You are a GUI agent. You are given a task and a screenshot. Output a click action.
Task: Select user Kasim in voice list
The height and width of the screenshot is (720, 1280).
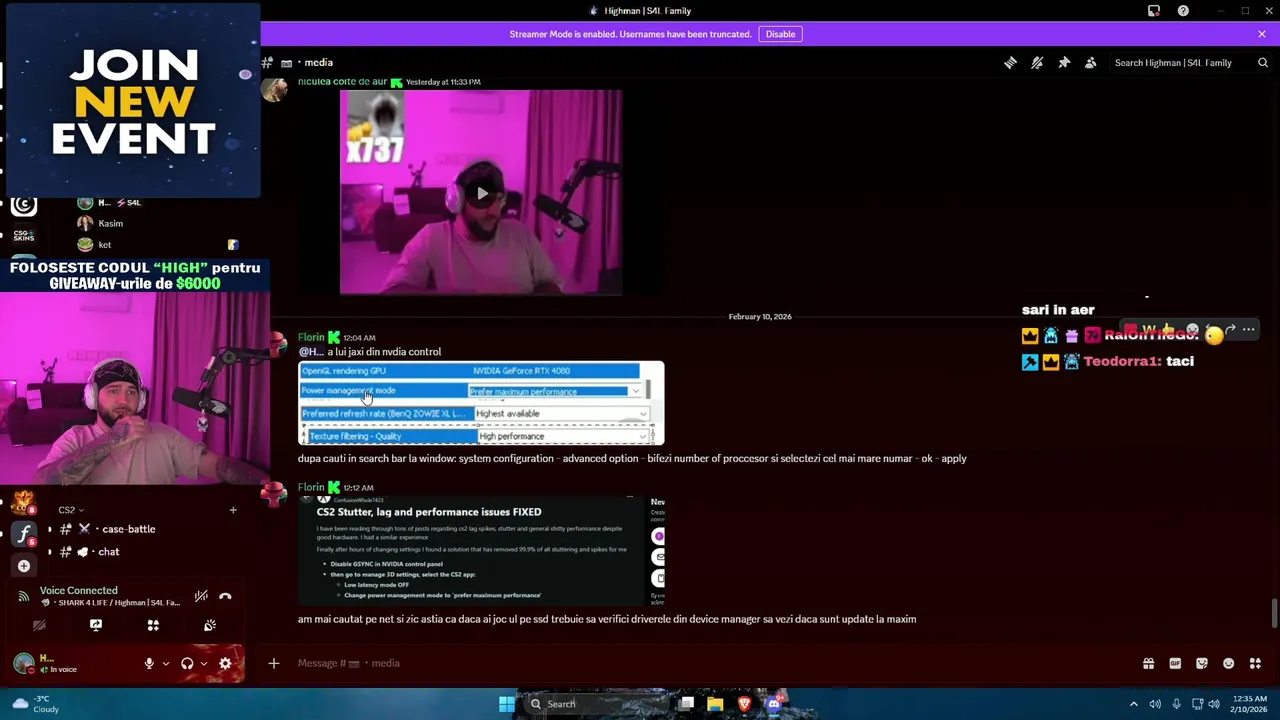pyautogui.click(x=110, y=224)
